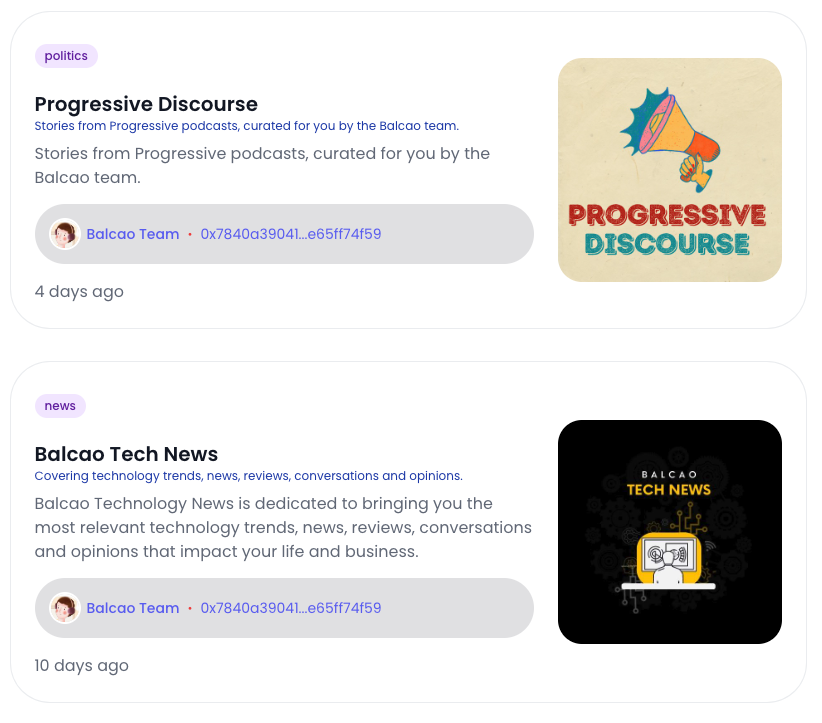The image size is (822, 723).
Task: Open Balcao Team link in Progressive Discourse card
Action: (133, 234)
